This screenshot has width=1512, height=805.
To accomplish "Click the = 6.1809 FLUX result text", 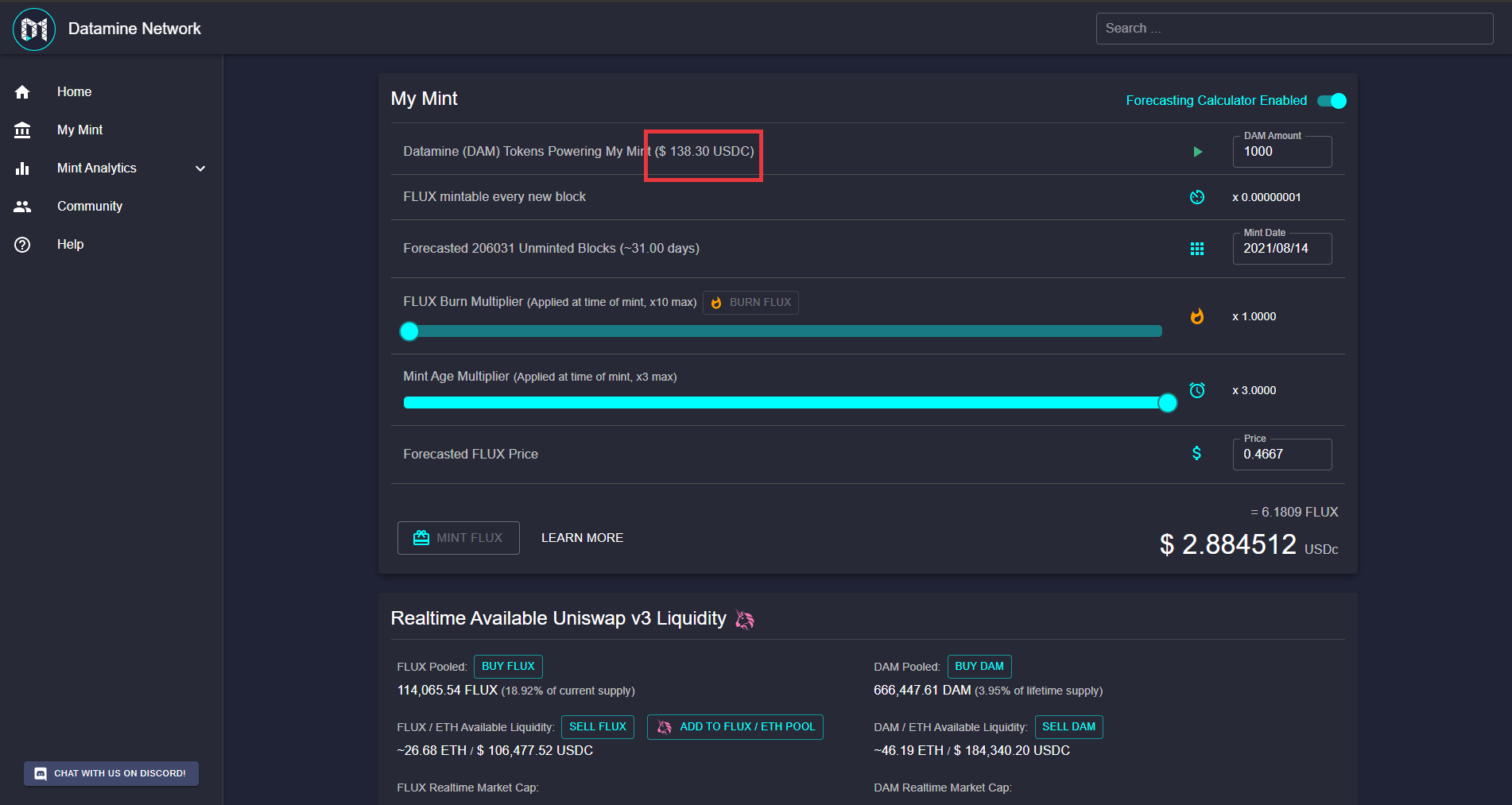I will click(x=1294, y=513).
